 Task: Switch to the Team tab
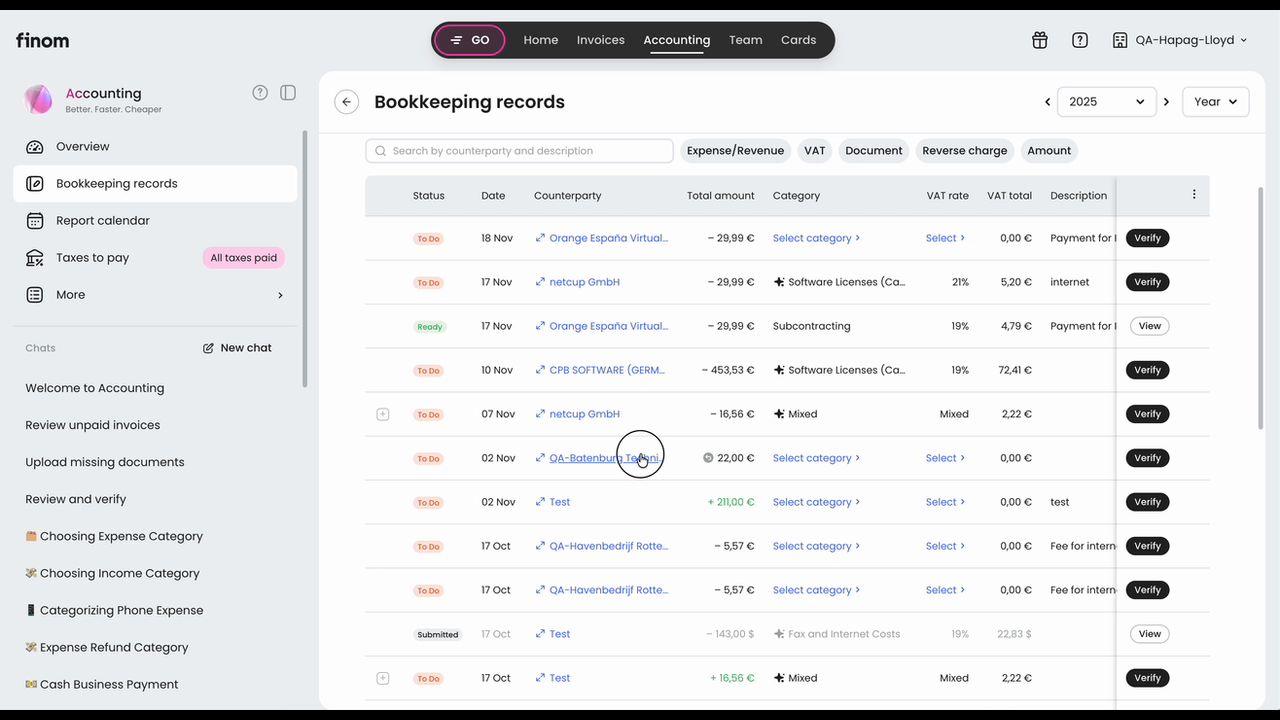(x=746, y=40)
